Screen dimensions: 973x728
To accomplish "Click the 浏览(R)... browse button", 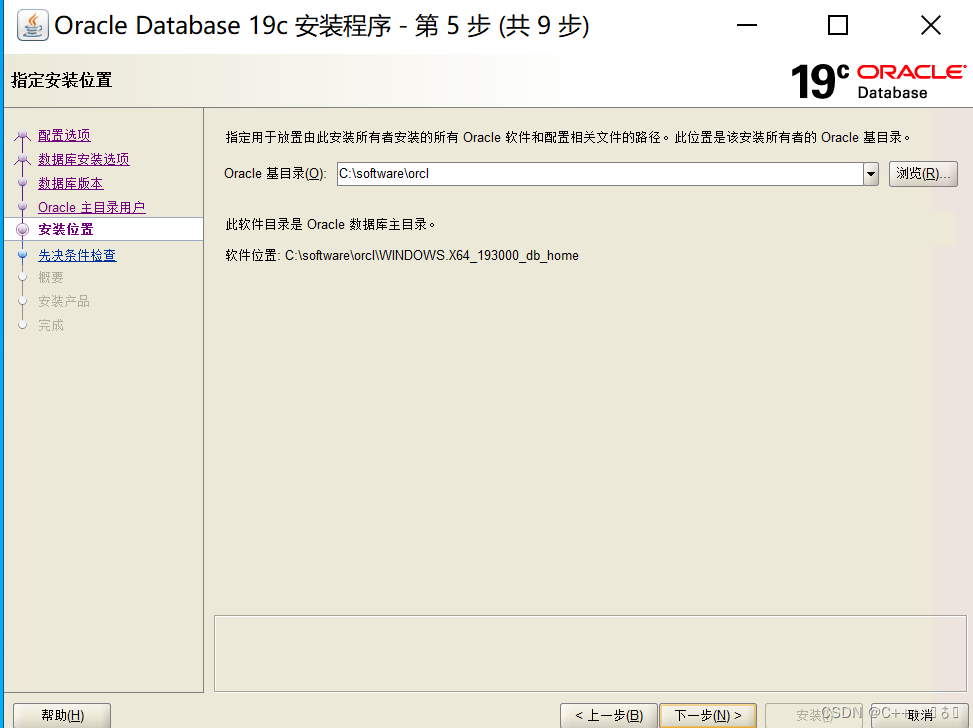I will 923,174.
